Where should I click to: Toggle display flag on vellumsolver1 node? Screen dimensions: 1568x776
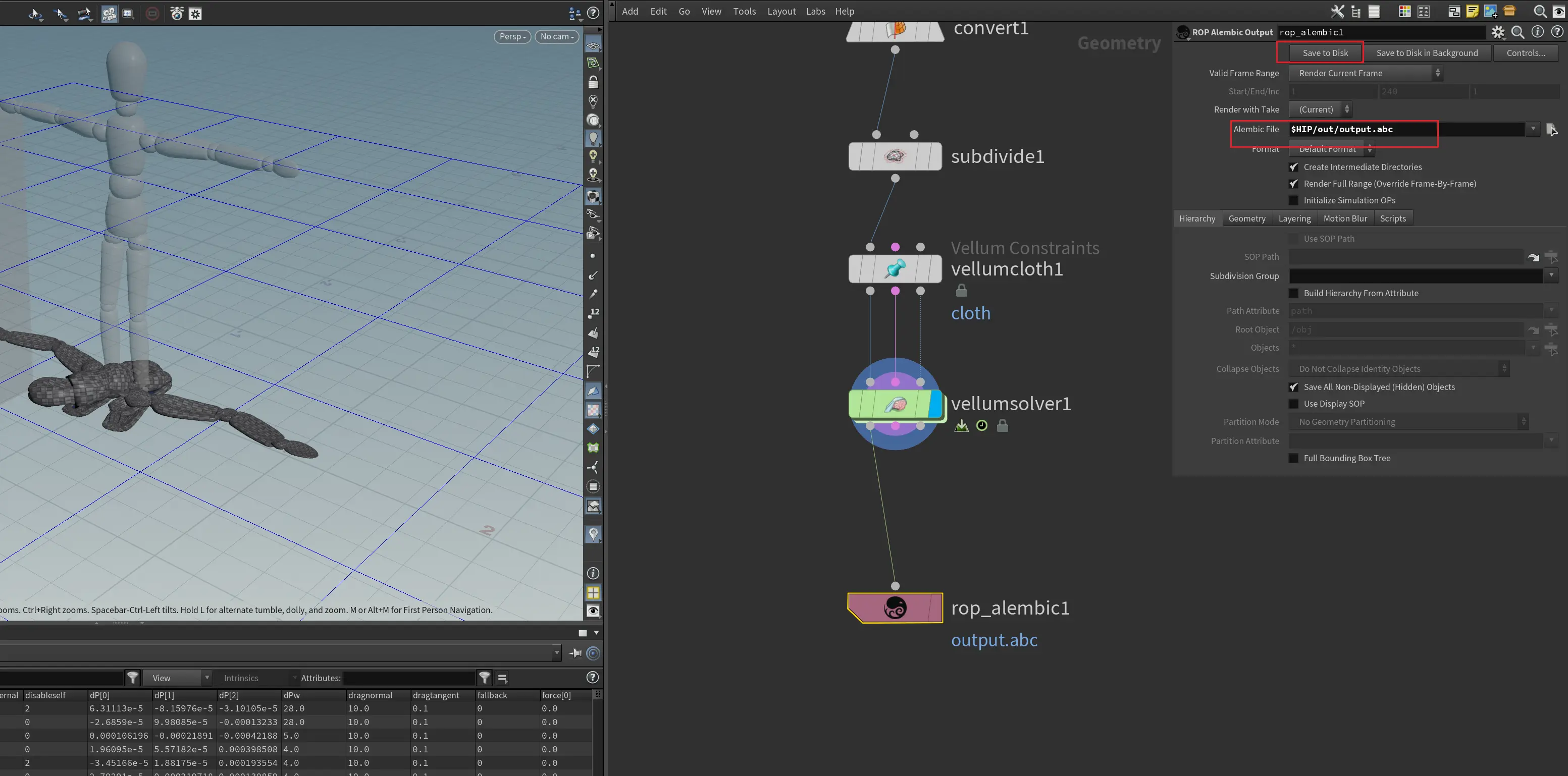point(935,405)
